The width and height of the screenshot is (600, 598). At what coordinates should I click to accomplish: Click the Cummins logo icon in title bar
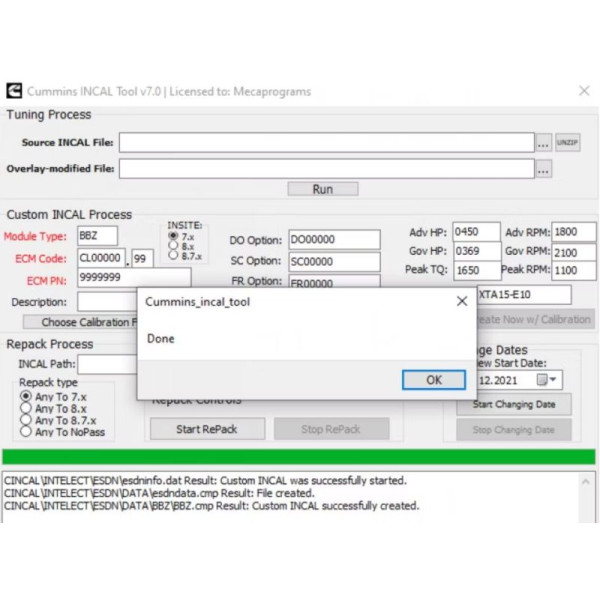coord(14,91)
